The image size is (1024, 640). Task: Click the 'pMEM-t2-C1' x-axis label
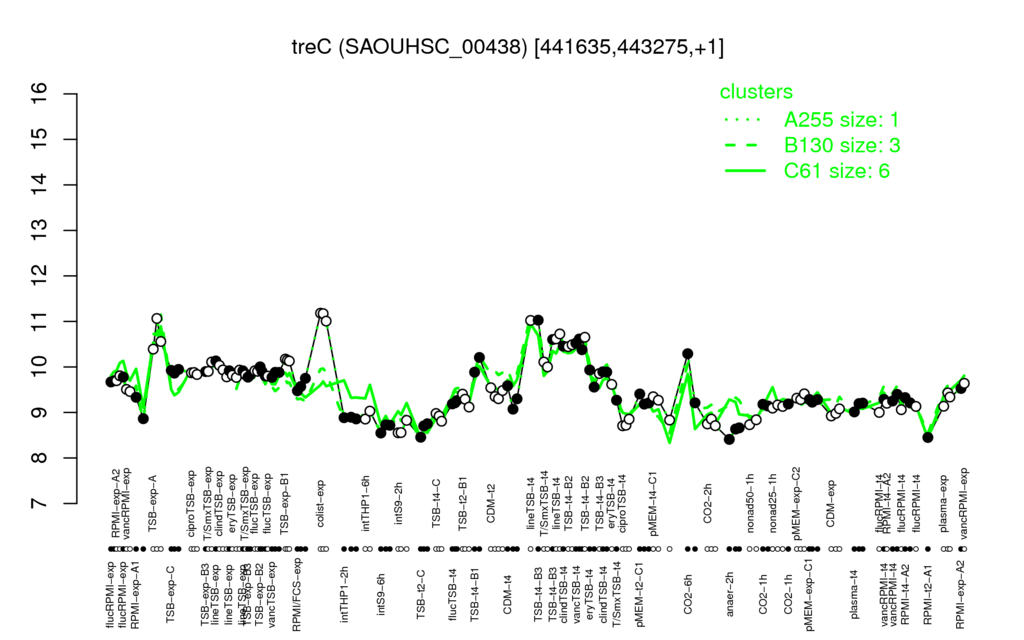tap(639, 593)
